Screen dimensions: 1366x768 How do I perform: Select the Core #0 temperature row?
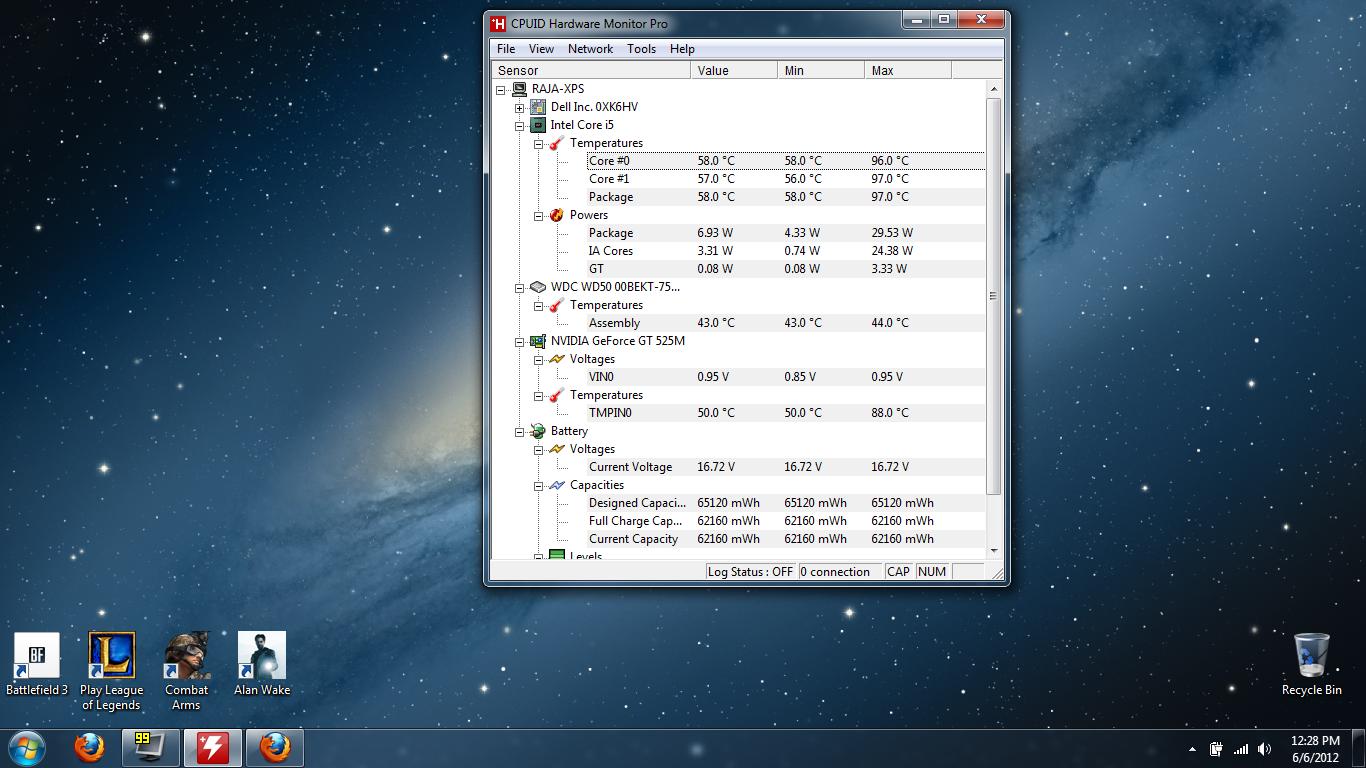(786, 161)
